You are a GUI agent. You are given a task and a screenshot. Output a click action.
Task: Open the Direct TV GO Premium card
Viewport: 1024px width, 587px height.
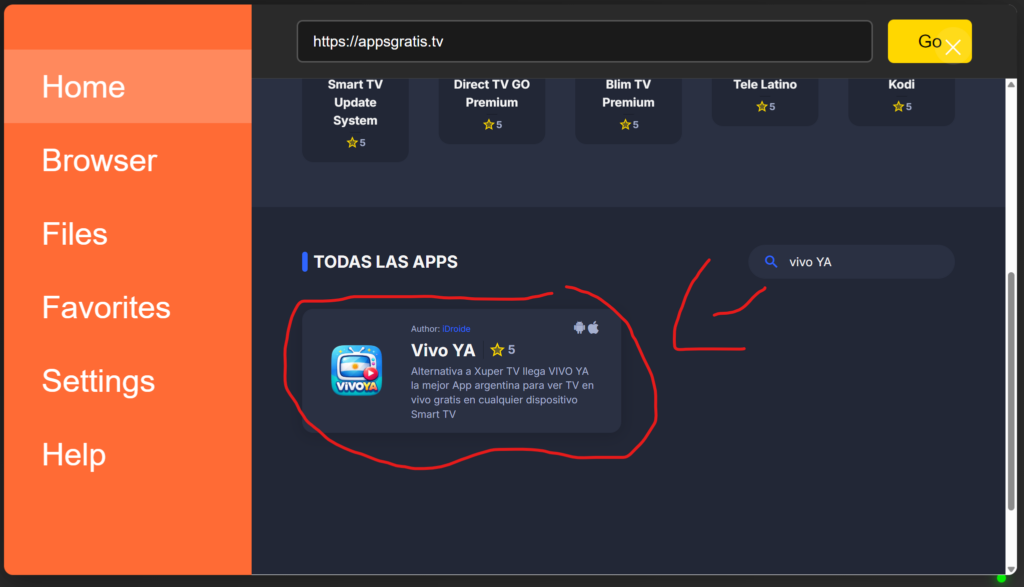(492, 105)
